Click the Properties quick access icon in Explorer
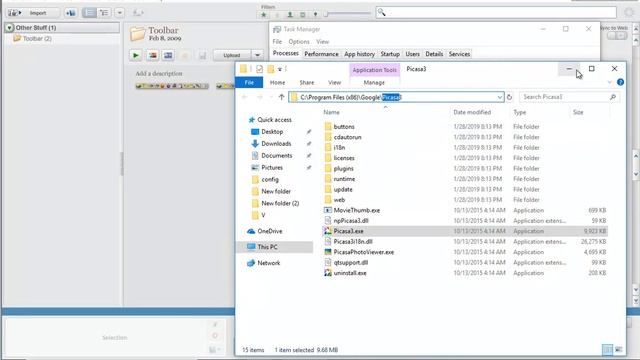The height and width of the screenshot is (360, 640). pyautogui.click(x=259, y=69)
